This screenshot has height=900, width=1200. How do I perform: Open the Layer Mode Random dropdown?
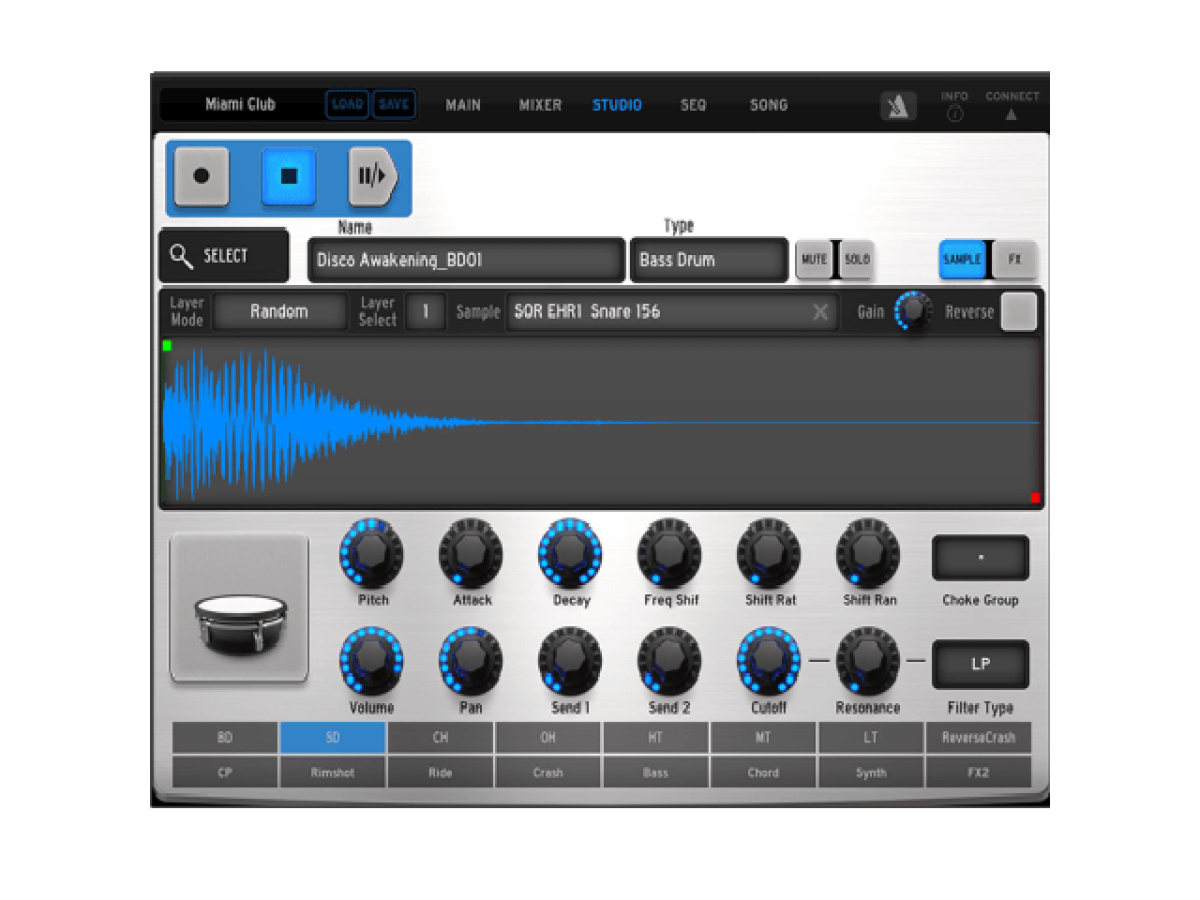[x=279, y=312]
